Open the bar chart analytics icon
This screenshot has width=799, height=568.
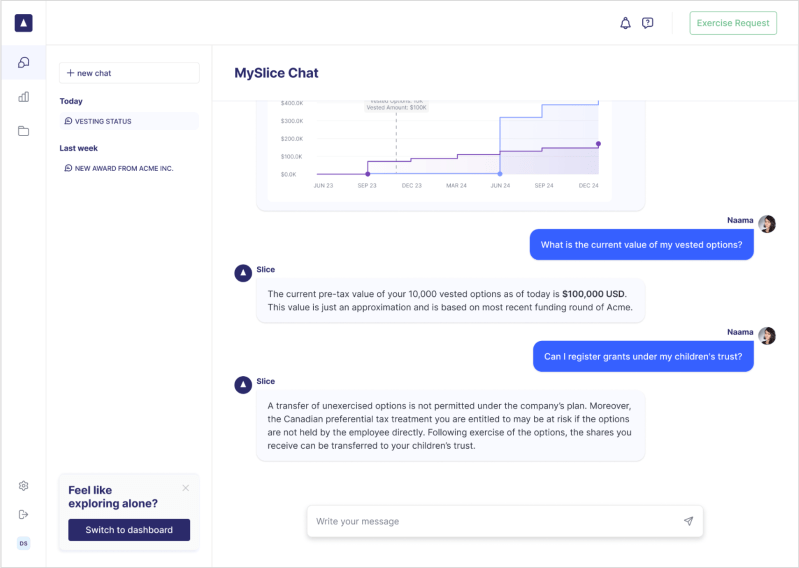tap(23, 97)
